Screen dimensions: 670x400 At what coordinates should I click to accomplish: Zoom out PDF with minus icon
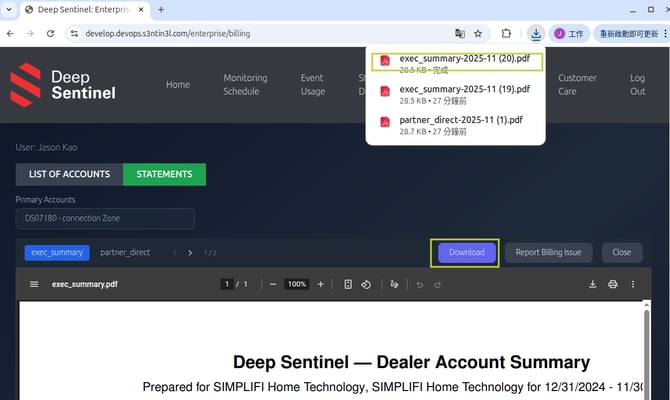[x=273, y=284]
